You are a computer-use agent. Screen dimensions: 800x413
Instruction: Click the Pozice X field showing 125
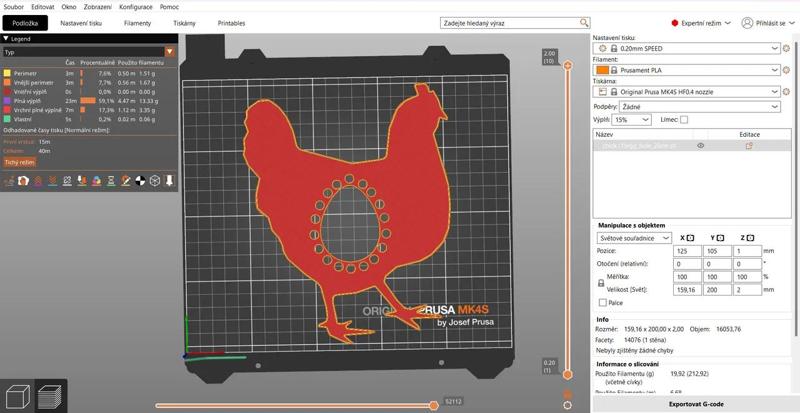point(687,251)
